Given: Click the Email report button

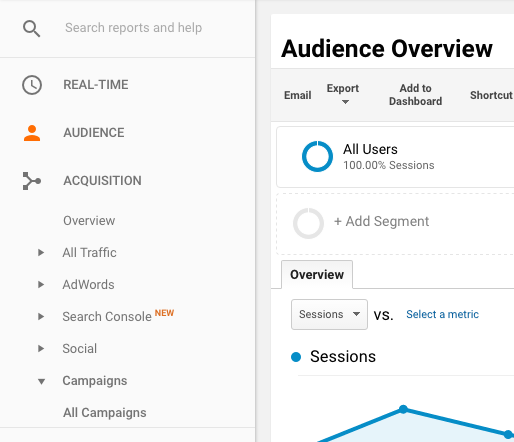Looking at the screenshot, I should 298,95.
